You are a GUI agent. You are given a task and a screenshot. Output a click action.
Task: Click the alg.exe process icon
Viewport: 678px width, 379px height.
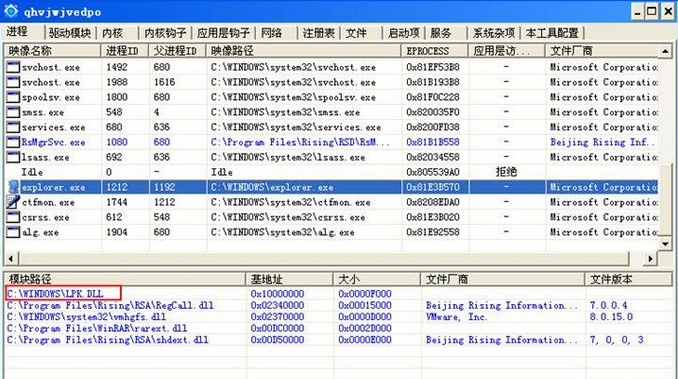coord(13,232)
